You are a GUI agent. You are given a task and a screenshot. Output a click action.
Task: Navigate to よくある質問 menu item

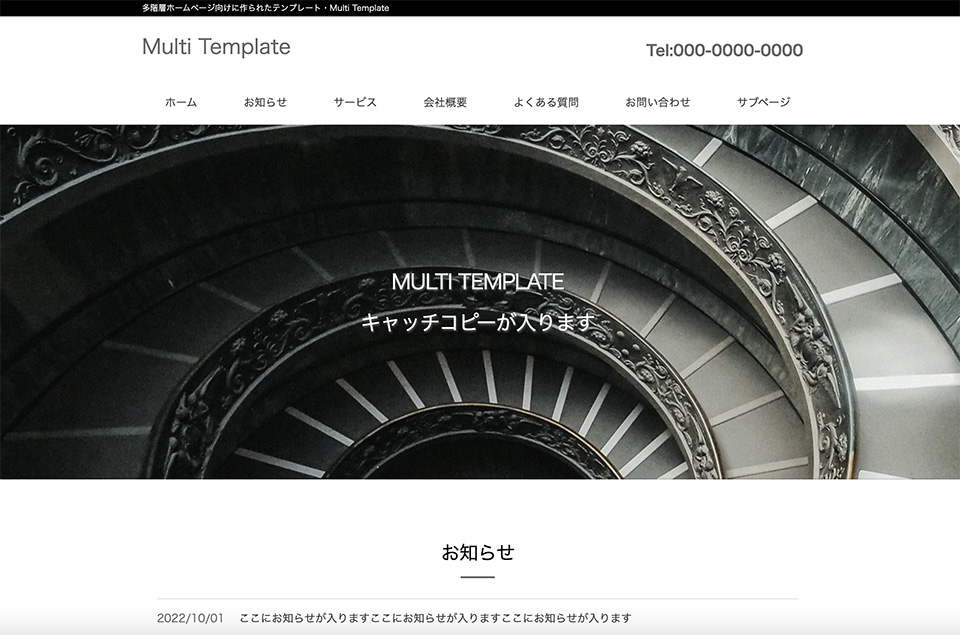click(546, 102)
